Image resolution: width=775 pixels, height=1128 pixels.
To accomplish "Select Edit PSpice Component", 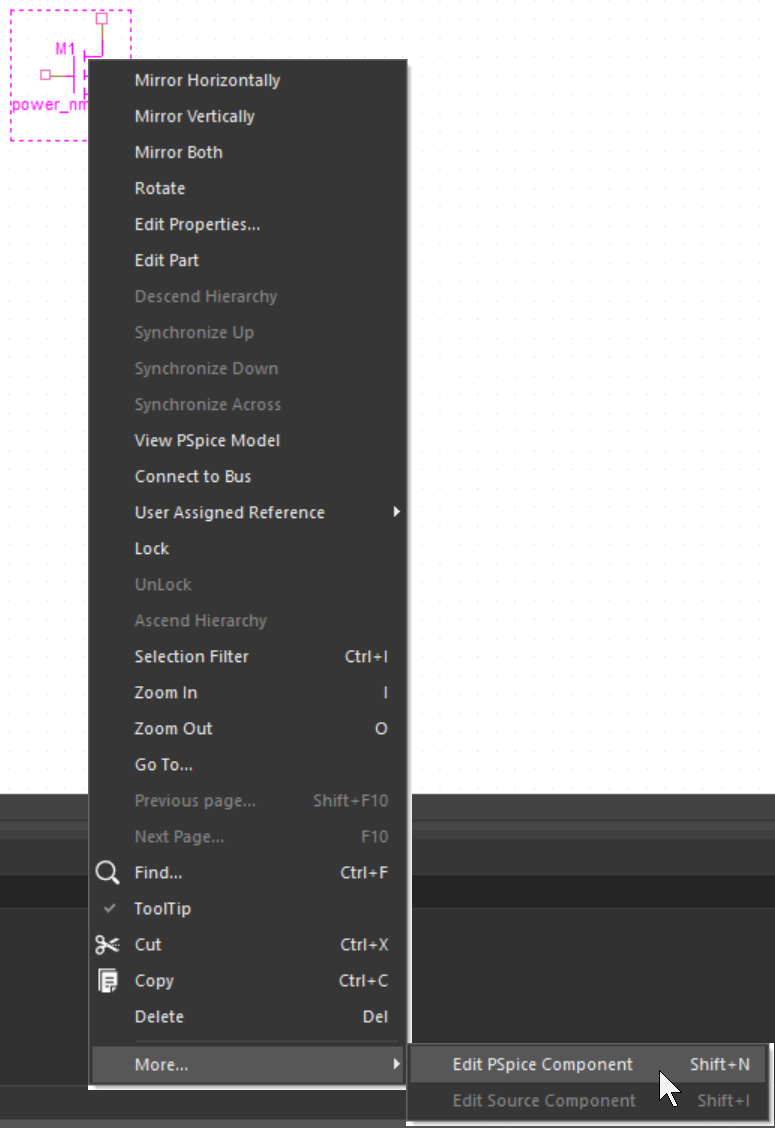I will coord(542,1064).
